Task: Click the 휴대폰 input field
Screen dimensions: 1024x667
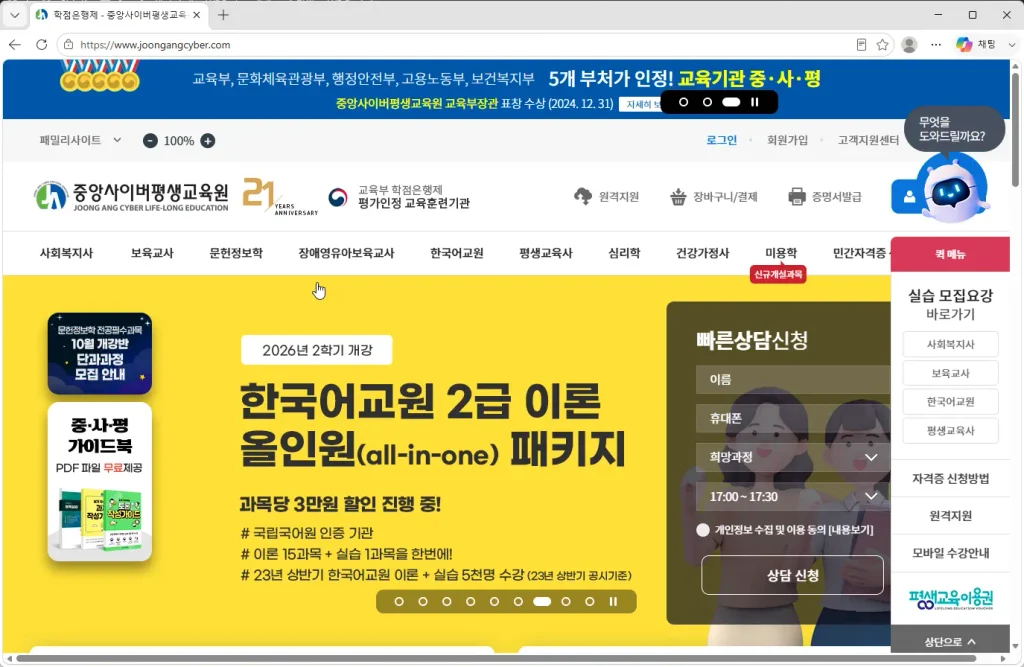Action: [793, 418]
